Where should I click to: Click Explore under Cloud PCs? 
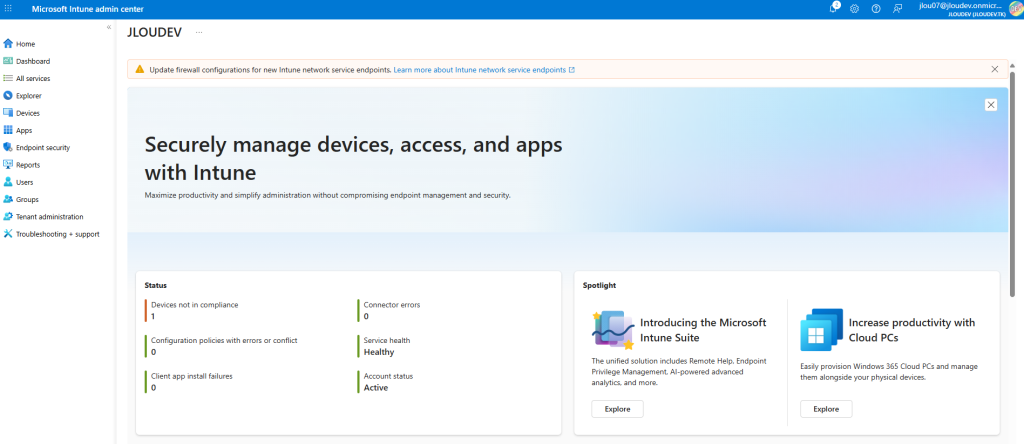pos(826,409)
